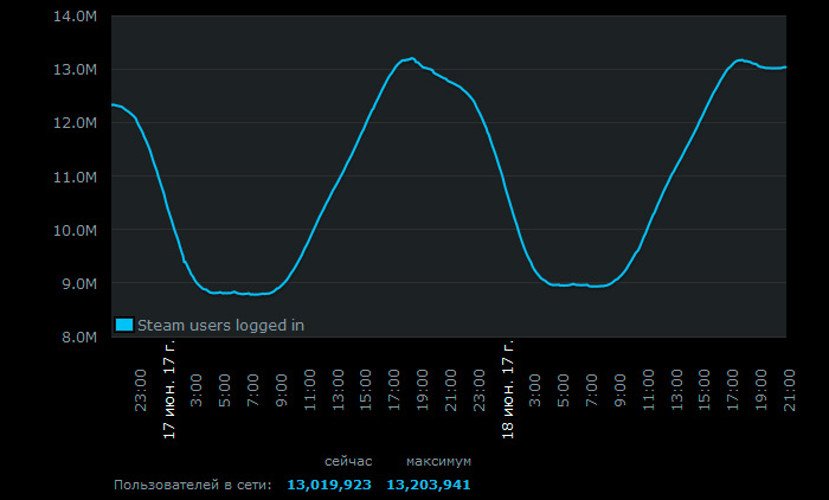Screen dimensions: 829x500
Task: Click the 12.0M y-axis label
Action: [76, 123]
